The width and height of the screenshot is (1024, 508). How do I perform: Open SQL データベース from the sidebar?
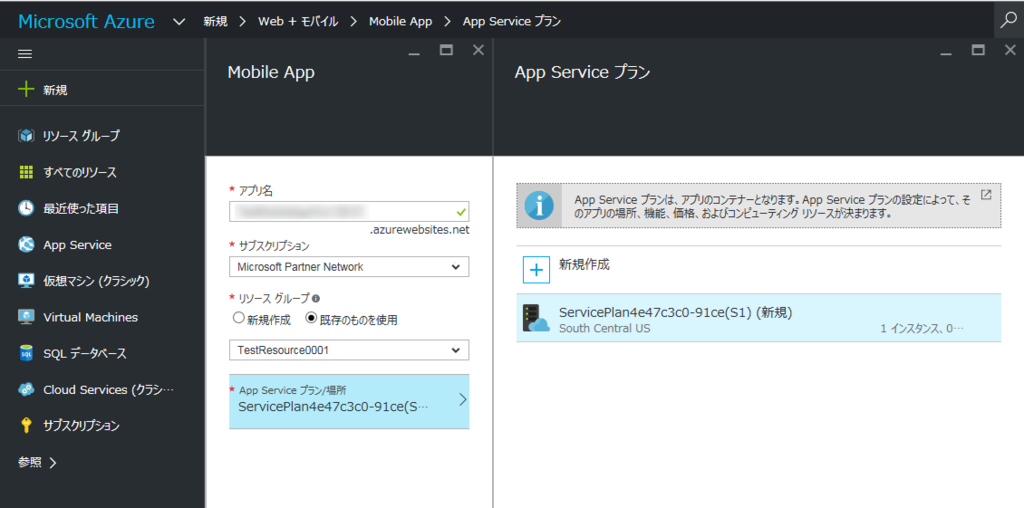[x=85, y=353]
